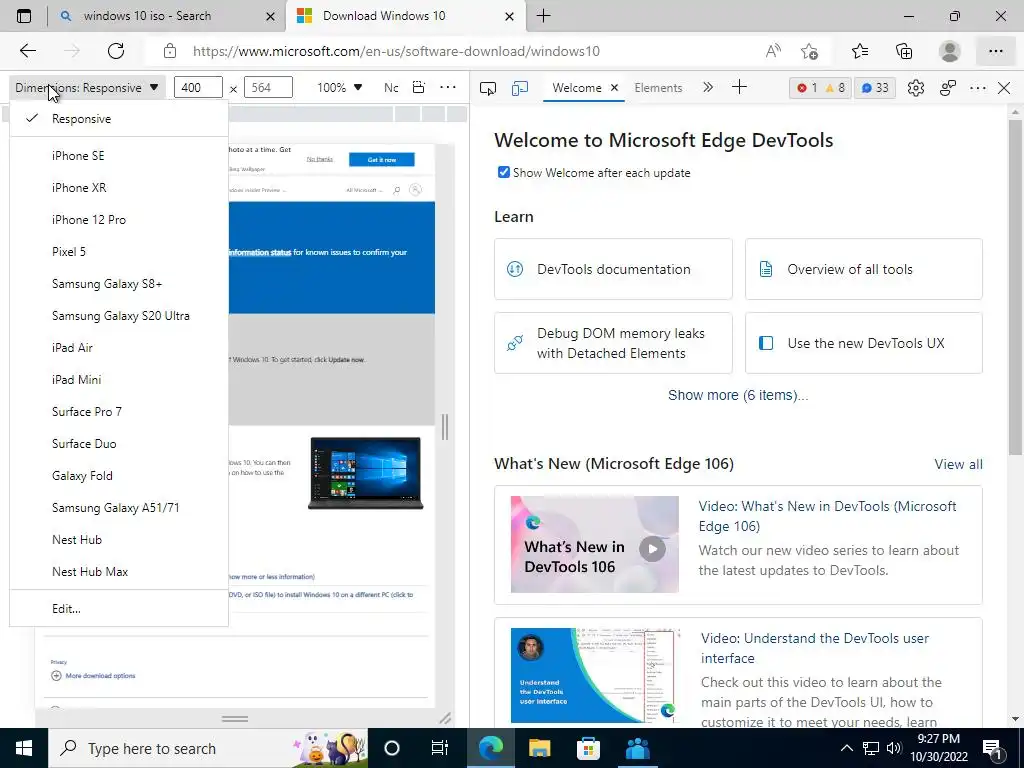
Task: Open File Explorer from taskbar
Action: (539, 748)
